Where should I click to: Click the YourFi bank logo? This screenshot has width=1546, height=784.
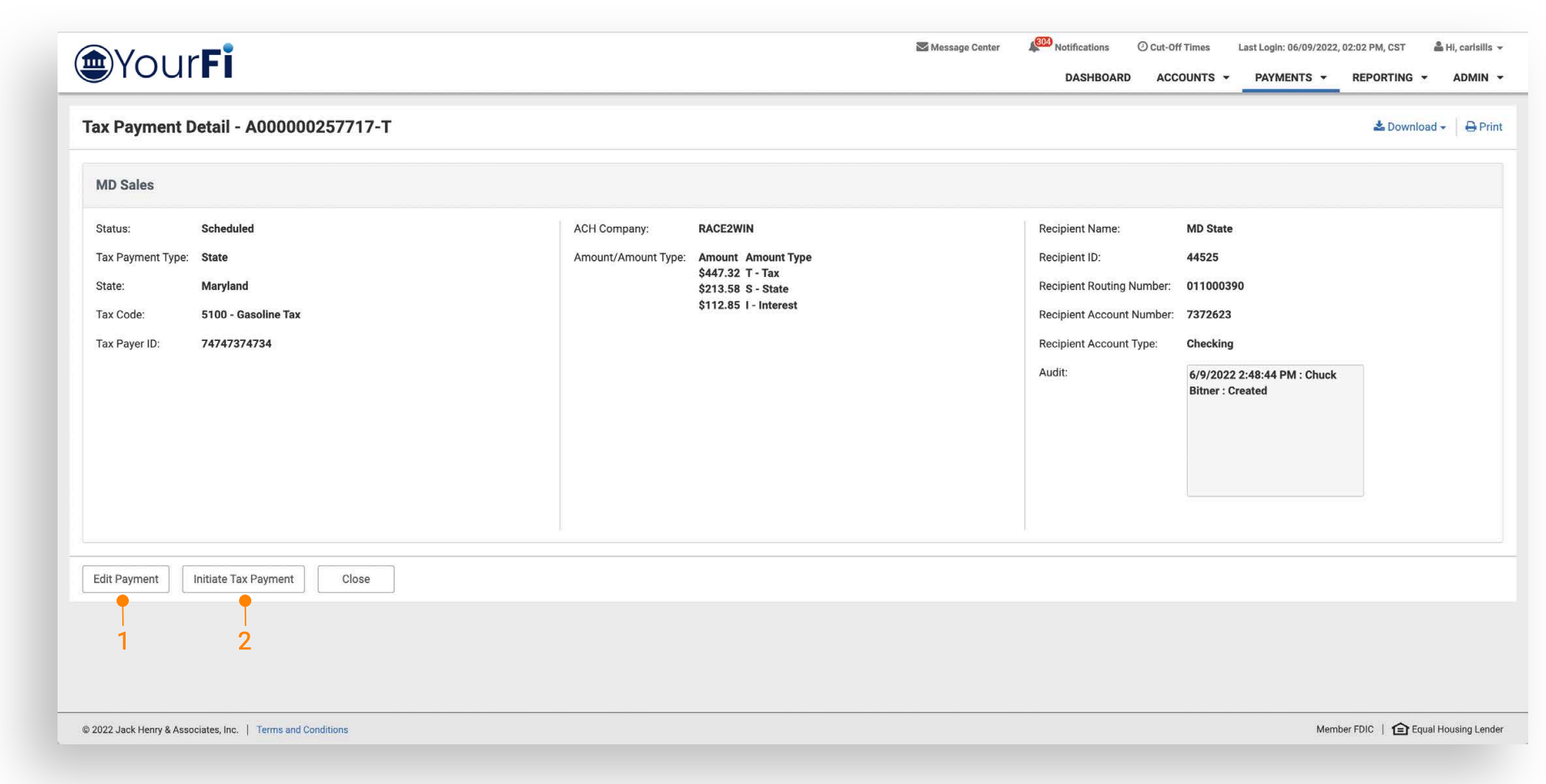point(154,63)
